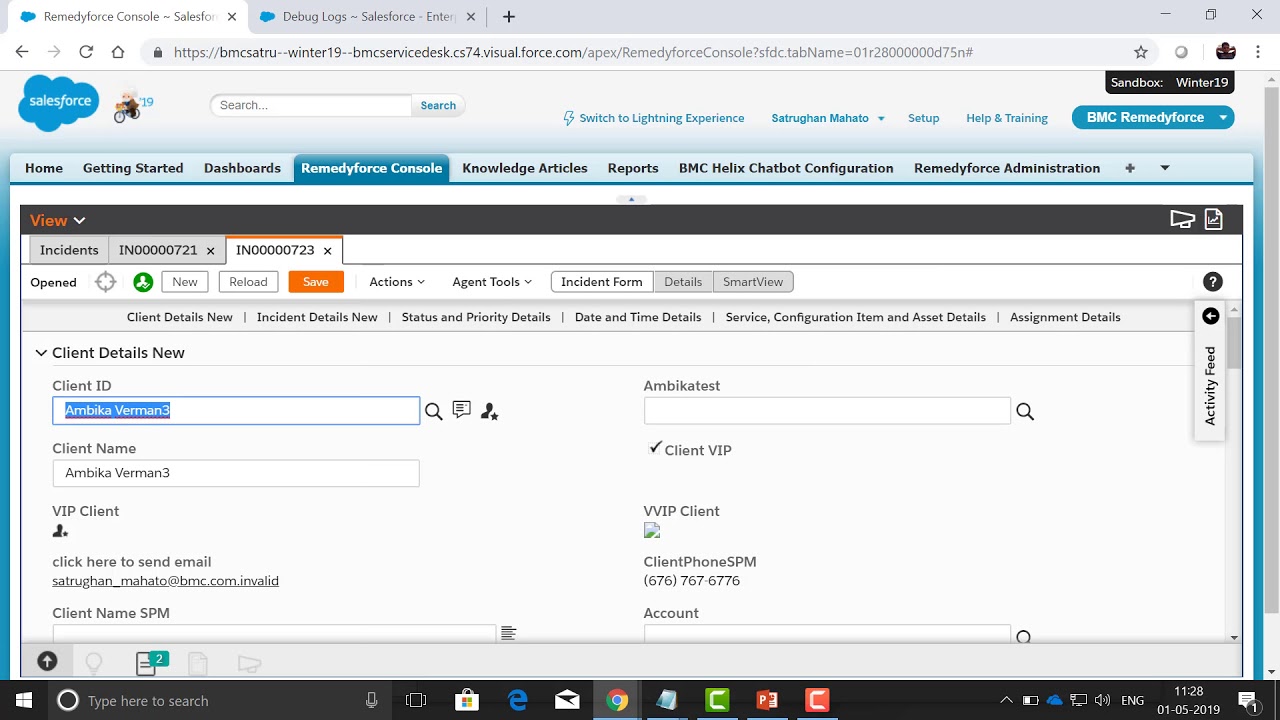1280x720 pixels.
Task: Click the Salesforce cloud logo
Action: [60, 102]
